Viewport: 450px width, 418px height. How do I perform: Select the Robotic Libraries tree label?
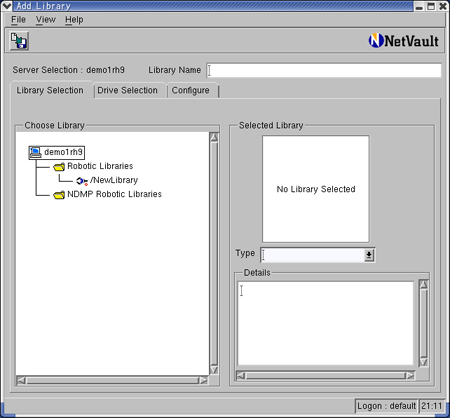100,166
